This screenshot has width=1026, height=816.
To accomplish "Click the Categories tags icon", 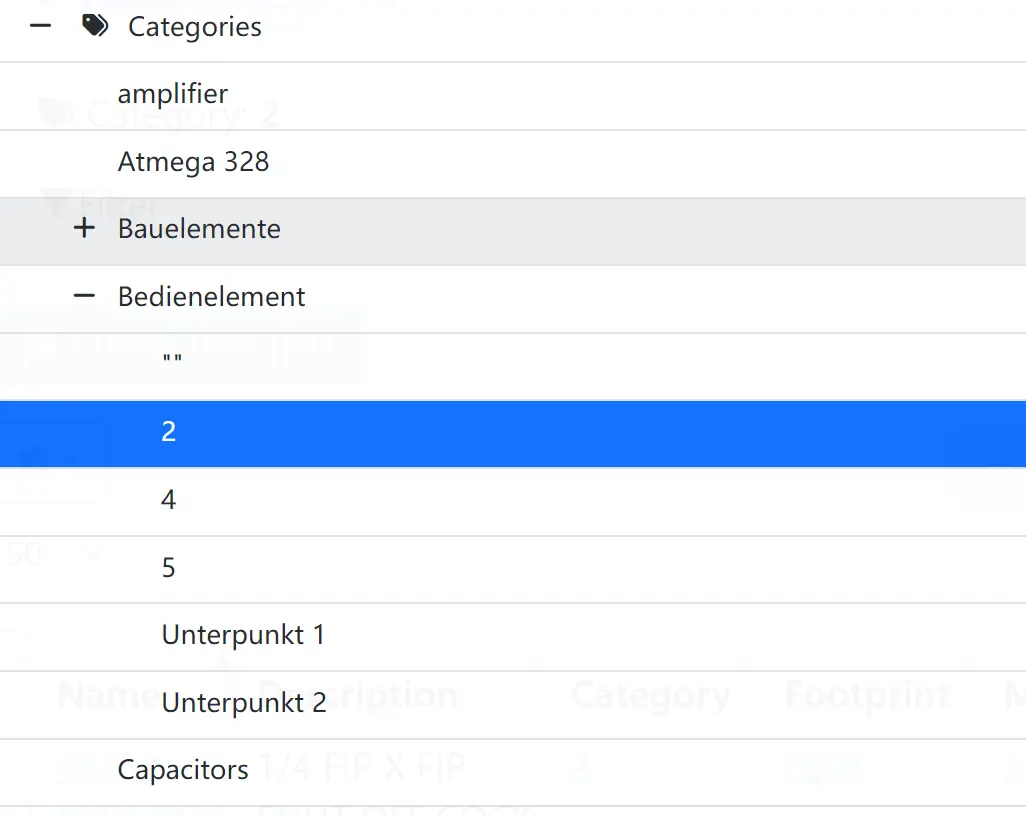I will (95, 26).
